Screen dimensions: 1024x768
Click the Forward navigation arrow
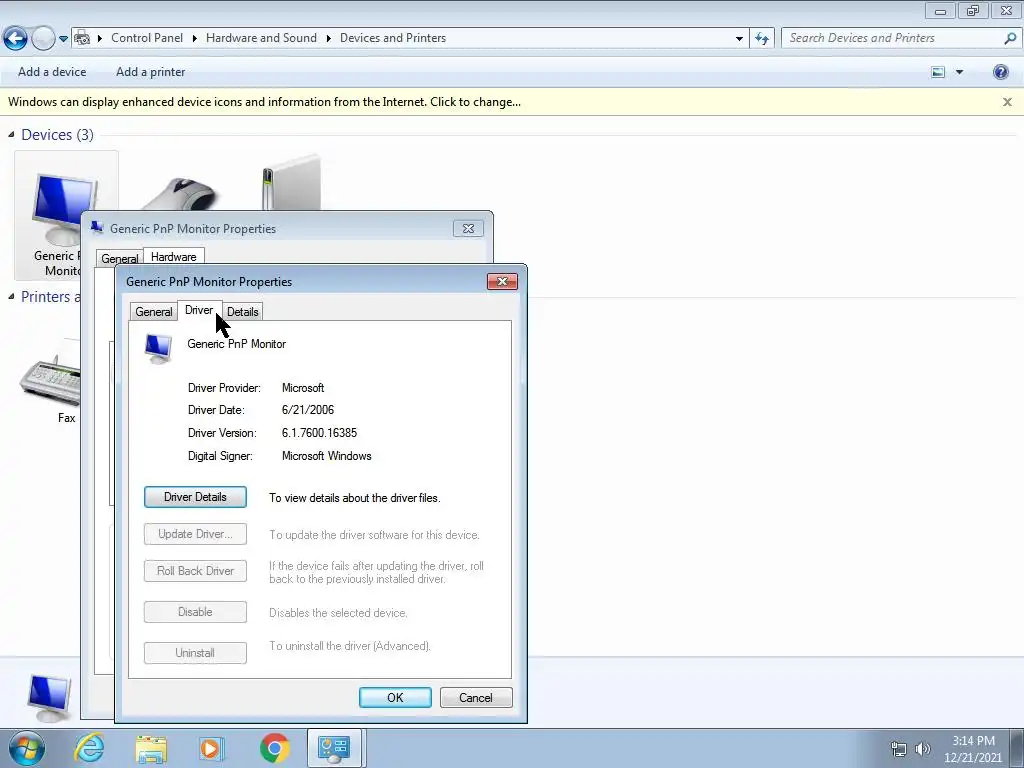point(43,39)
